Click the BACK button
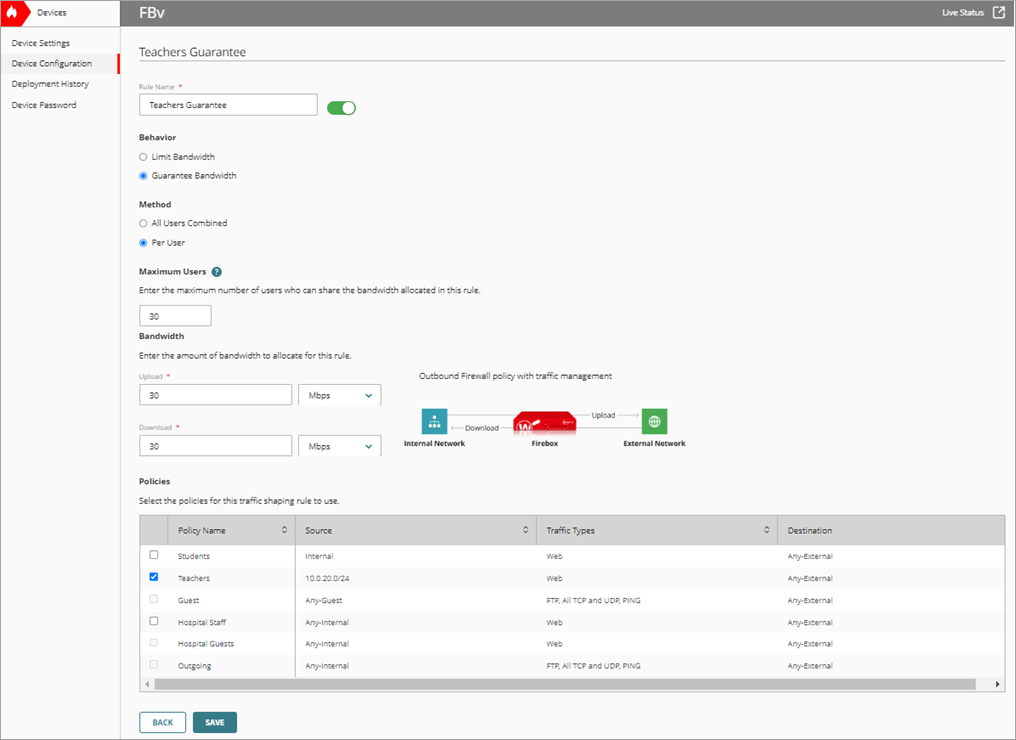Screen dimensions: 1016x740 pyautogui.click(x=162, y=721)
